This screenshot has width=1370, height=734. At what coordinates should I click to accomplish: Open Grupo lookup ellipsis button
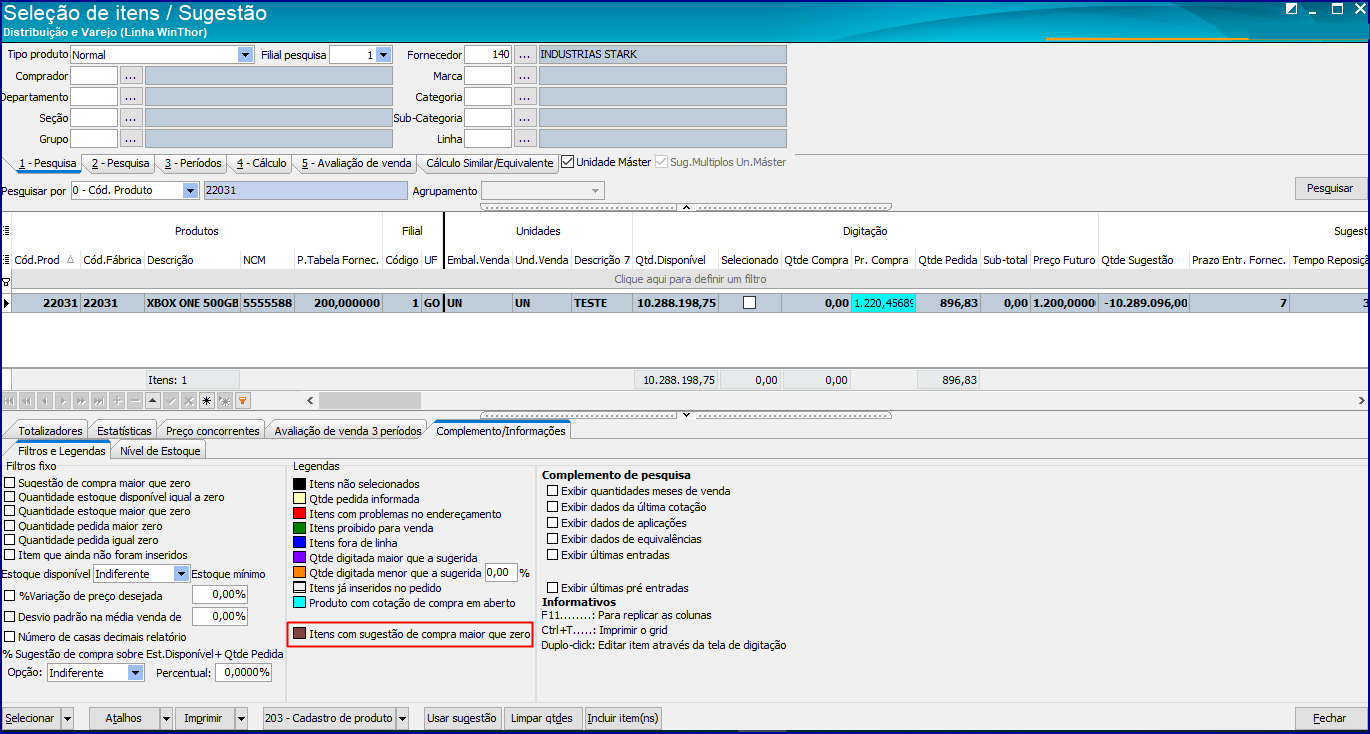[131, 138]
